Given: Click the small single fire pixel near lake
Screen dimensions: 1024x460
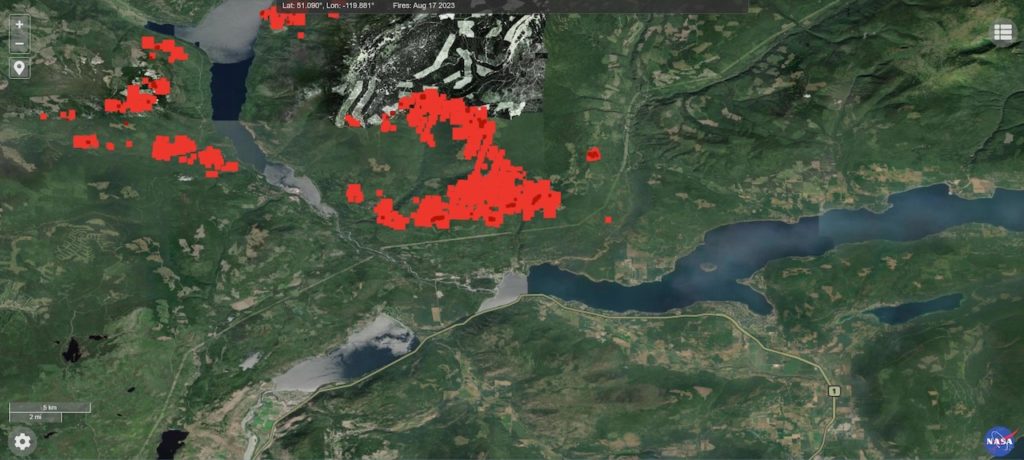Looking at the screenshot, I should (x=608, y=220).
